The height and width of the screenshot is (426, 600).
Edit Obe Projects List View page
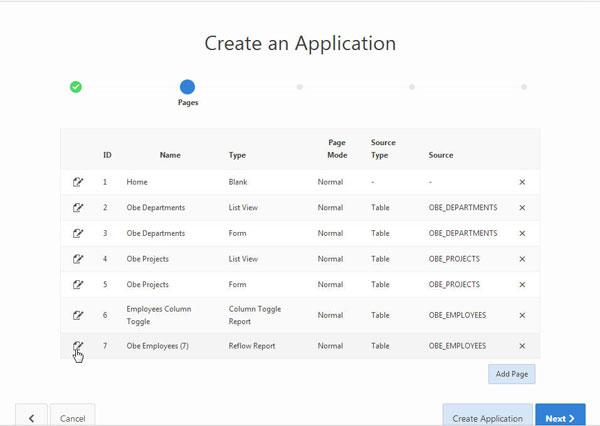tap(78, 259)
